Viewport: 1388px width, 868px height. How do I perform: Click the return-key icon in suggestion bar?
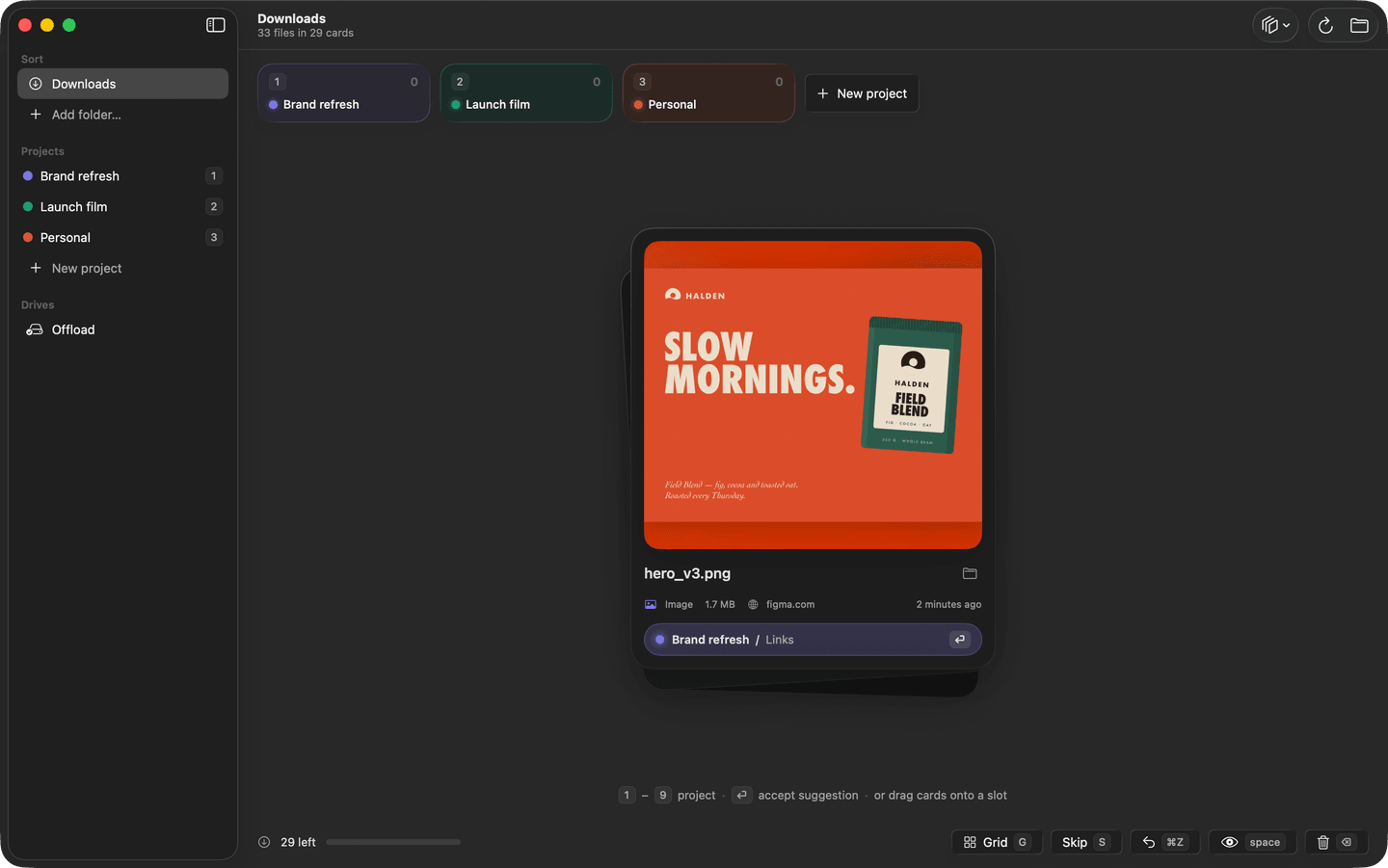[x=960, y=640]
